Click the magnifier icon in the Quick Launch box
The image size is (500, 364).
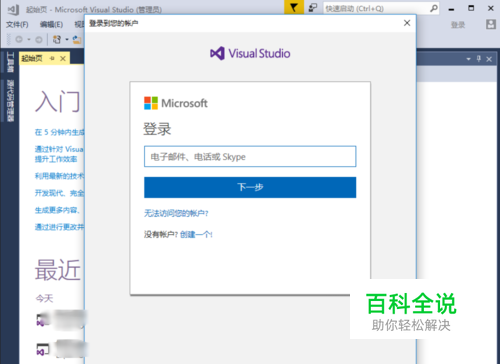pos(434,8)
